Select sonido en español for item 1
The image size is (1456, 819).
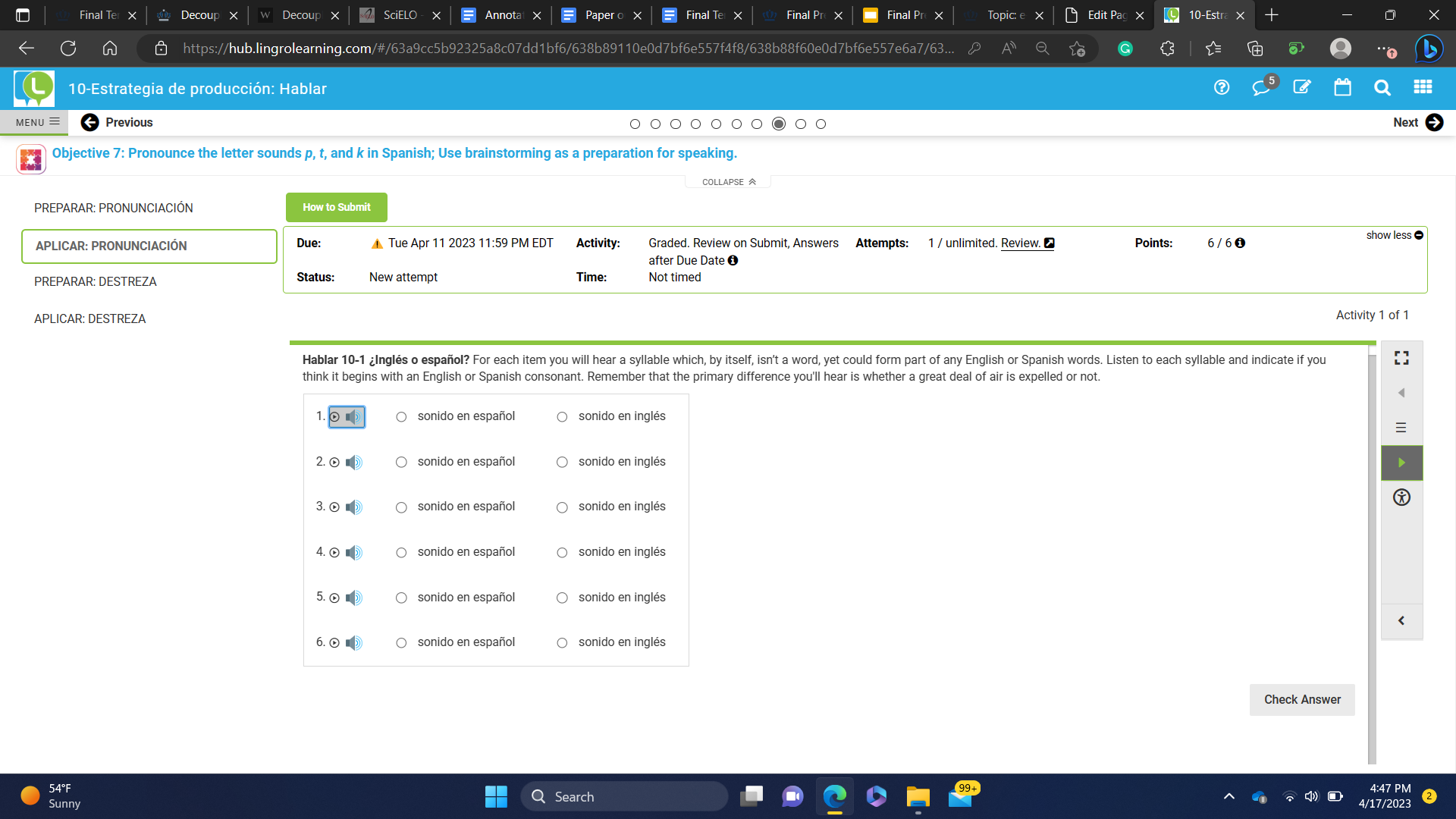pyautogui.click(x=401, y=417)
